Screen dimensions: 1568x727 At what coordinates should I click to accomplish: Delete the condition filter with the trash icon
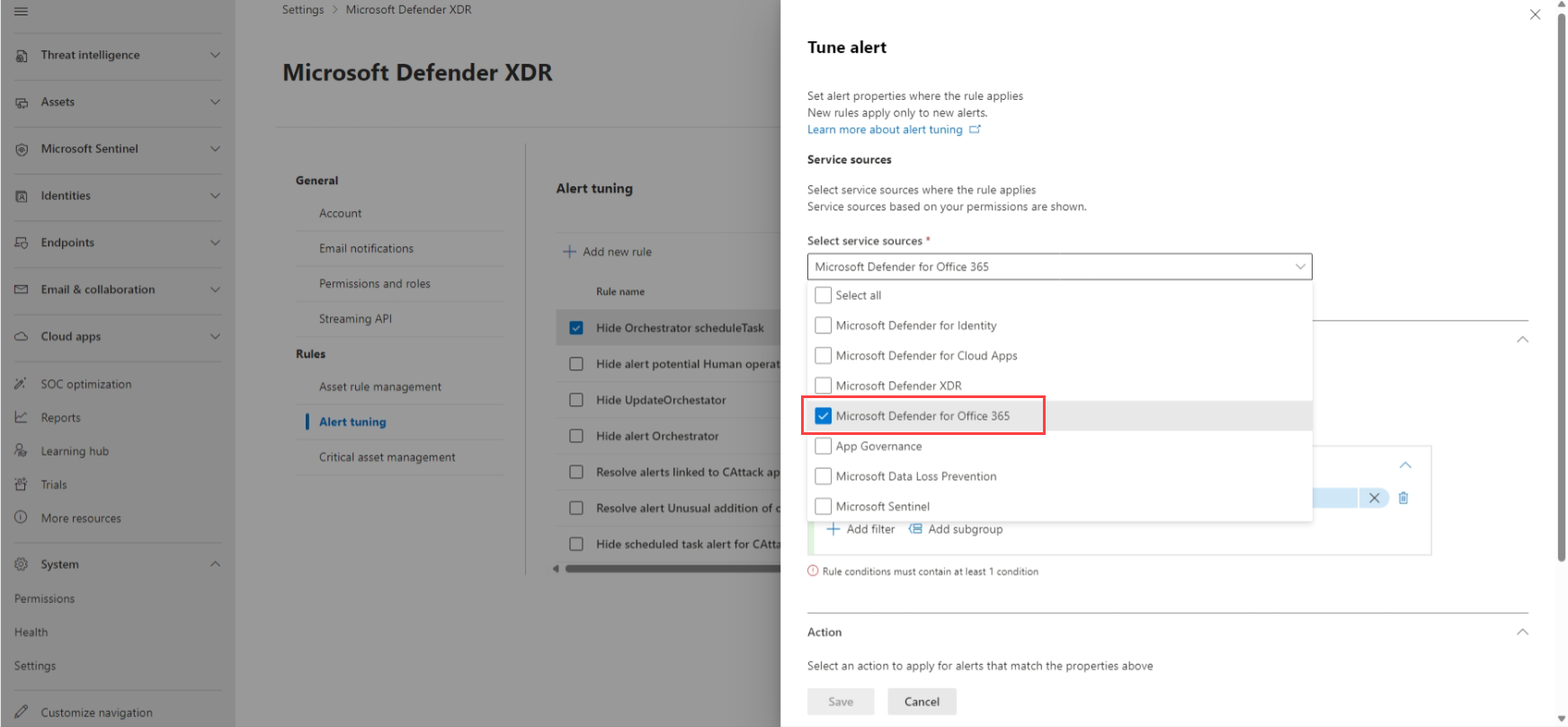(1403, 498)
